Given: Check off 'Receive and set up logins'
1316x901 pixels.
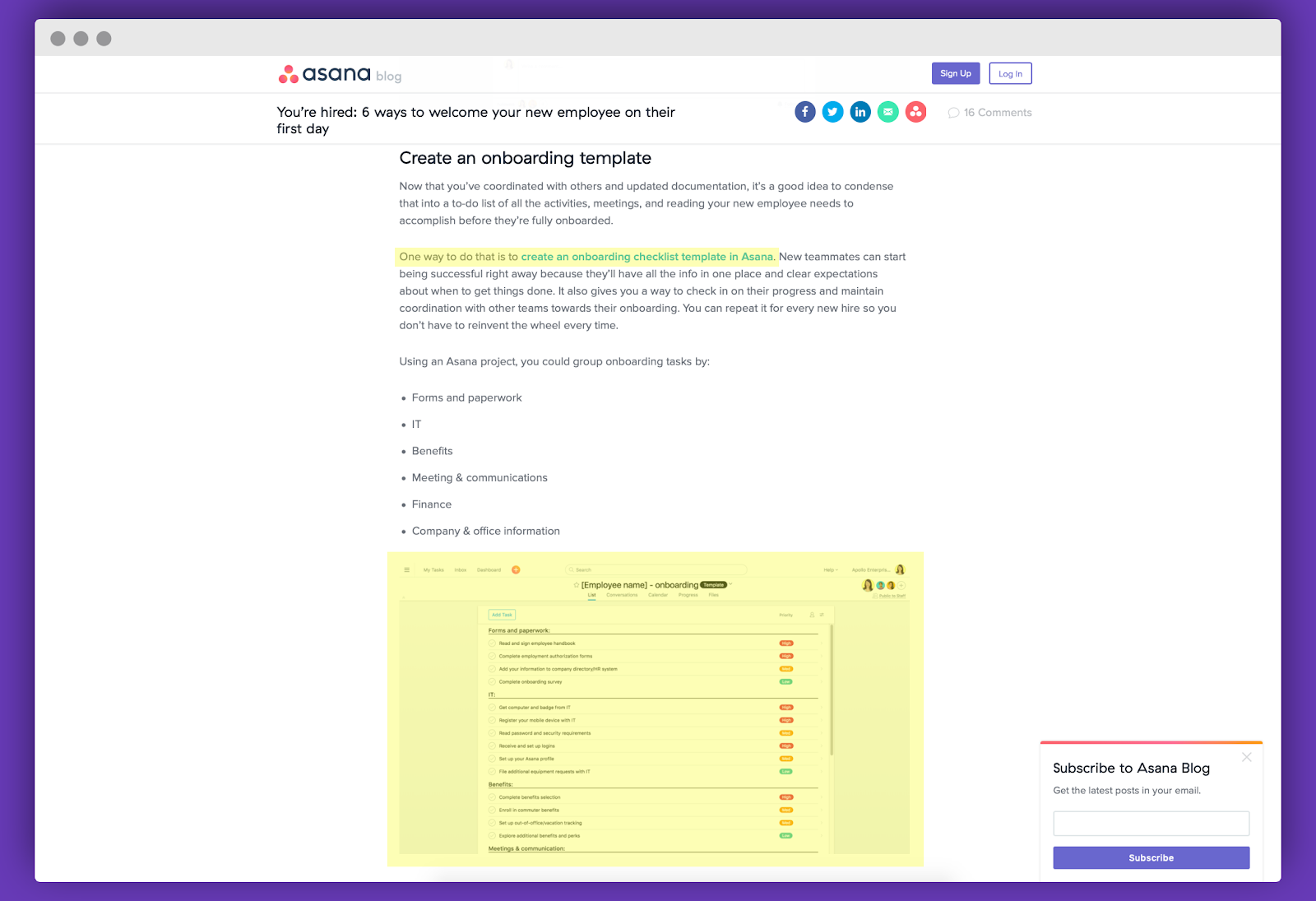Looking at the screenshot, I should pos(493,746).
